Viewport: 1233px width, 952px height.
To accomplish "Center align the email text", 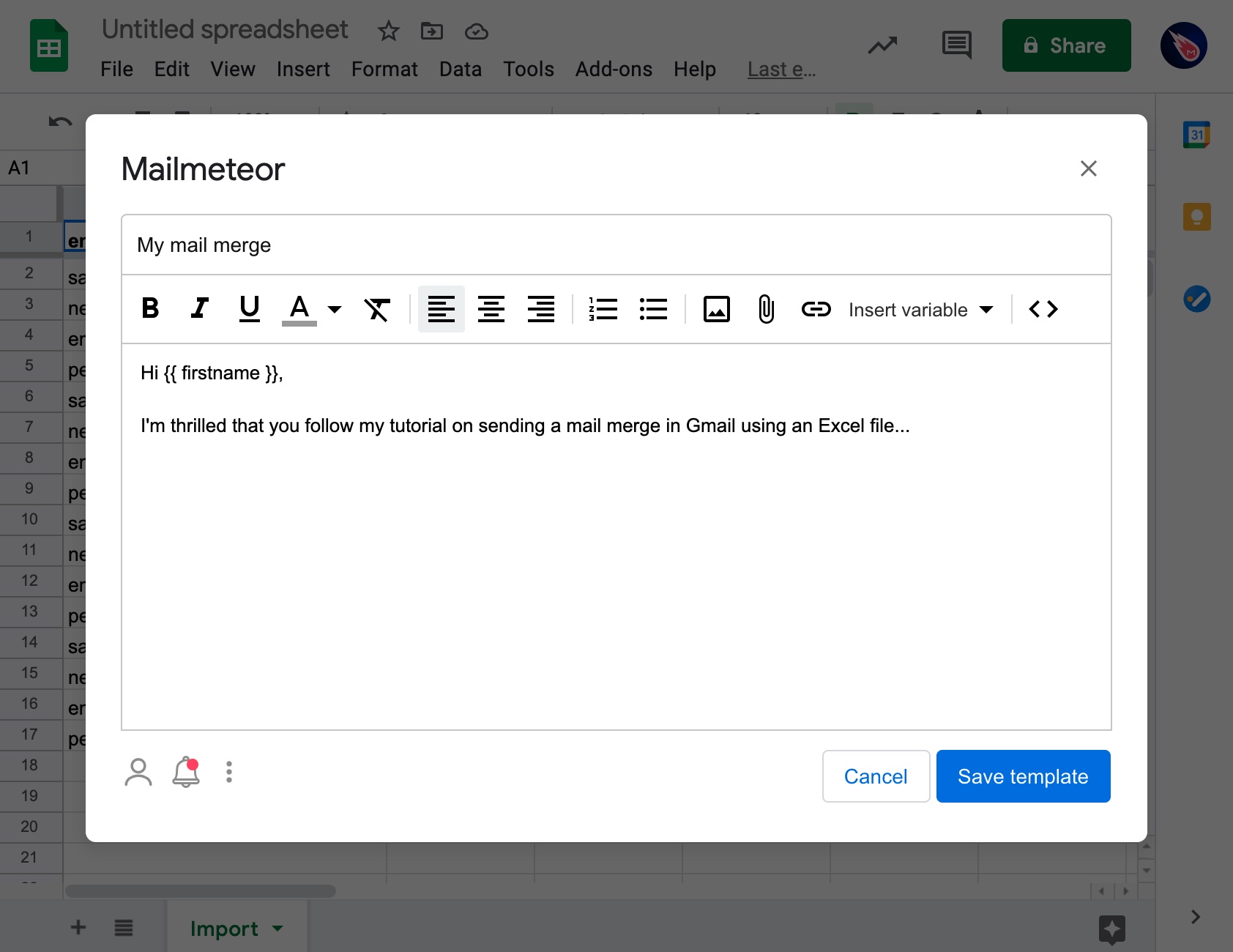I will (x=491, y=309).
